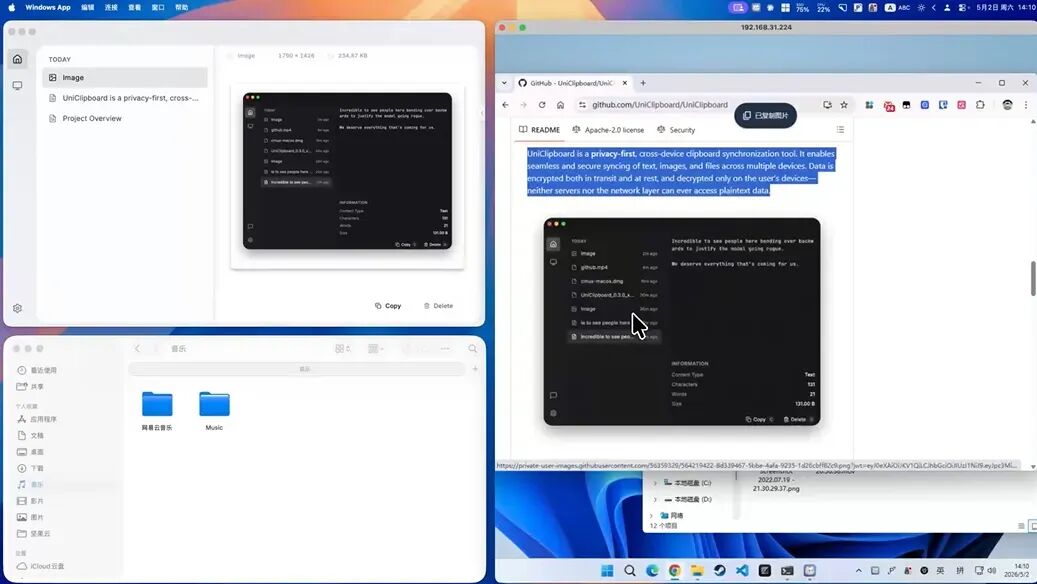Open the 帮助 menu in the menu bar
Screen dimensions: 1037x584
[182, 7]
